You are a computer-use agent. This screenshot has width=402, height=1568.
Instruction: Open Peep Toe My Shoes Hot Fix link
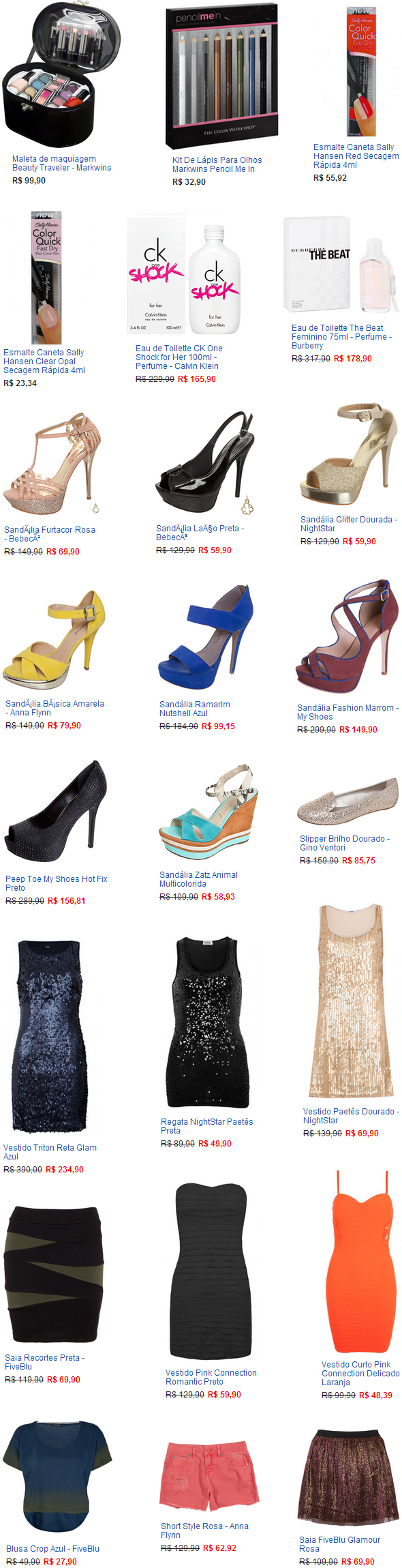pos(56,883)
